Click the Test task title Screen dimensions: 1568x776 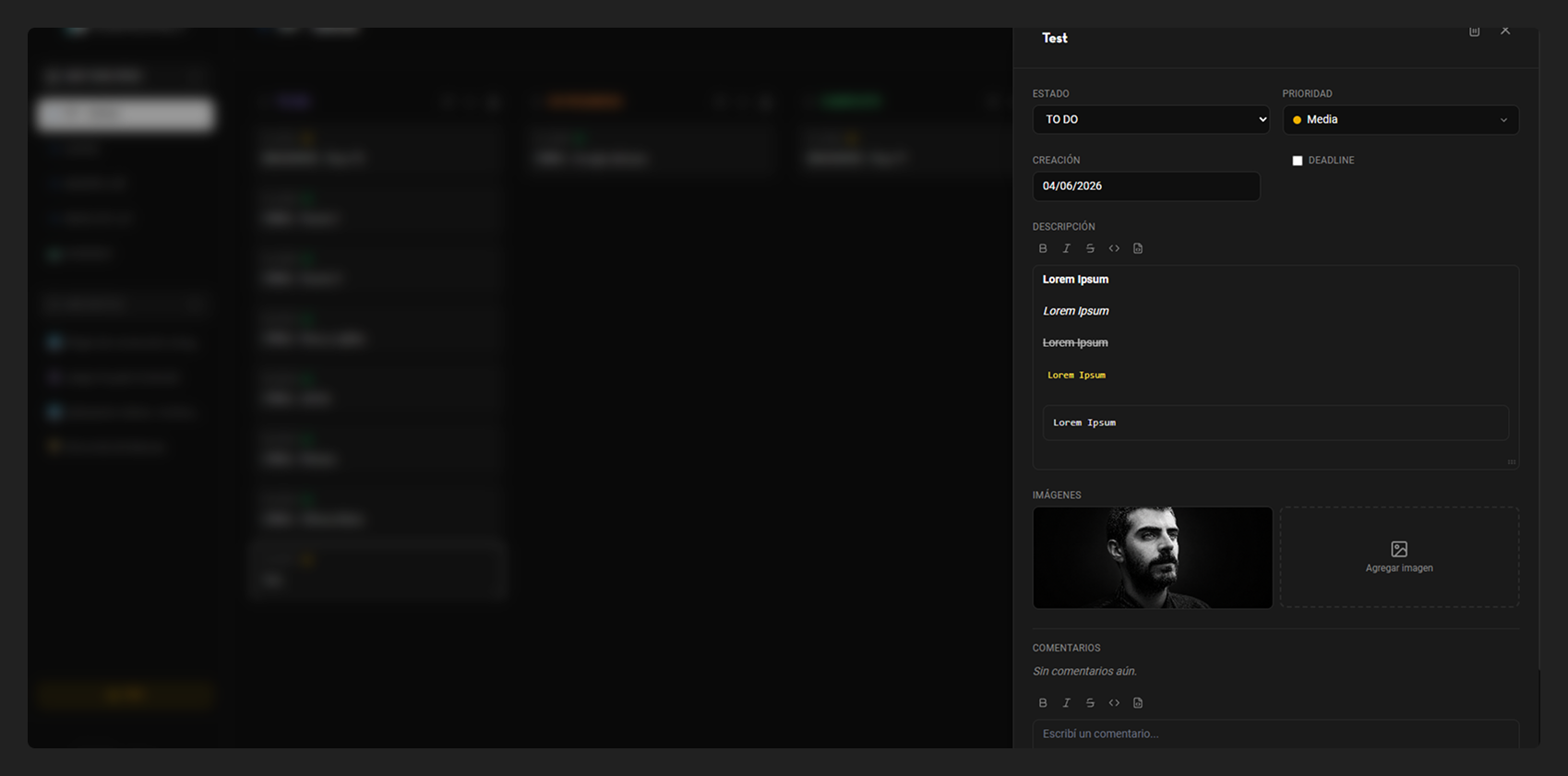pos(1055,38)
